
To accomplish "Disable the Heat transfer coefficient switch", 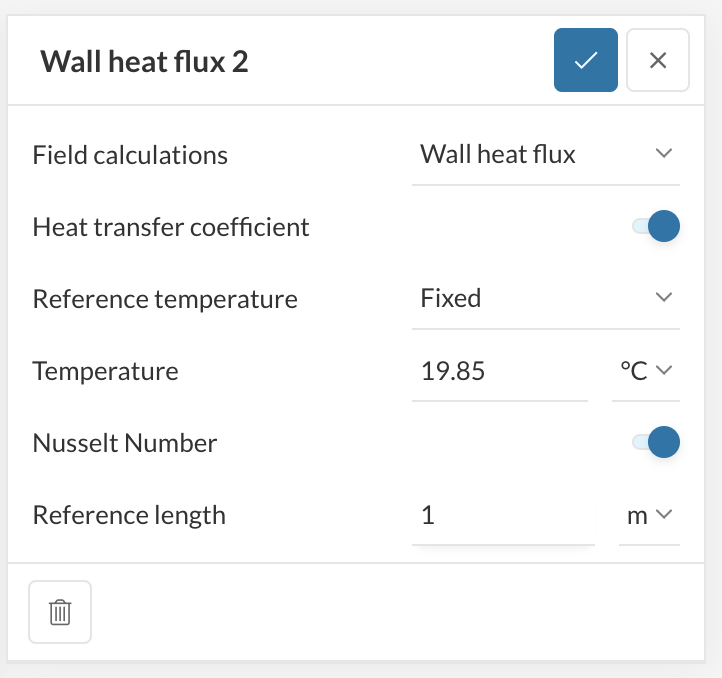I will pos(657,227).
